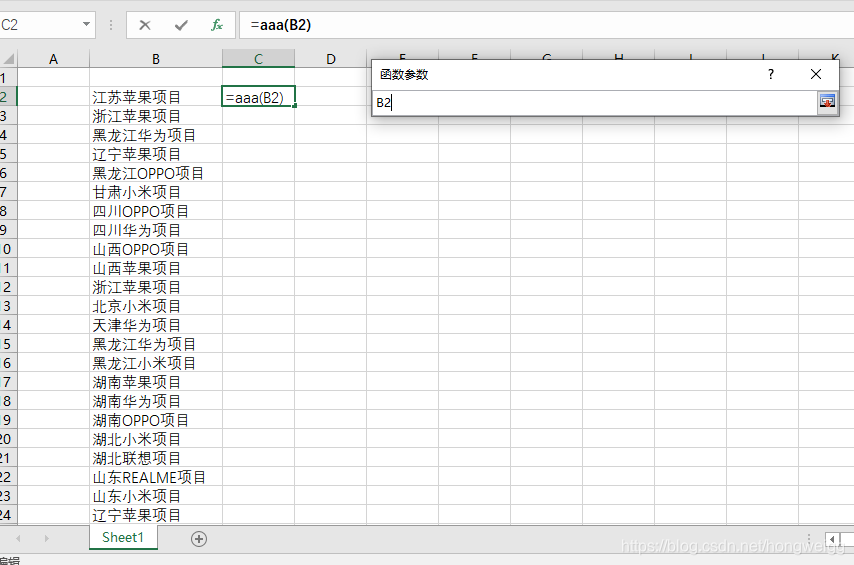Click cell 湖南苹果项目
The image size is (854, 565).
156,382
